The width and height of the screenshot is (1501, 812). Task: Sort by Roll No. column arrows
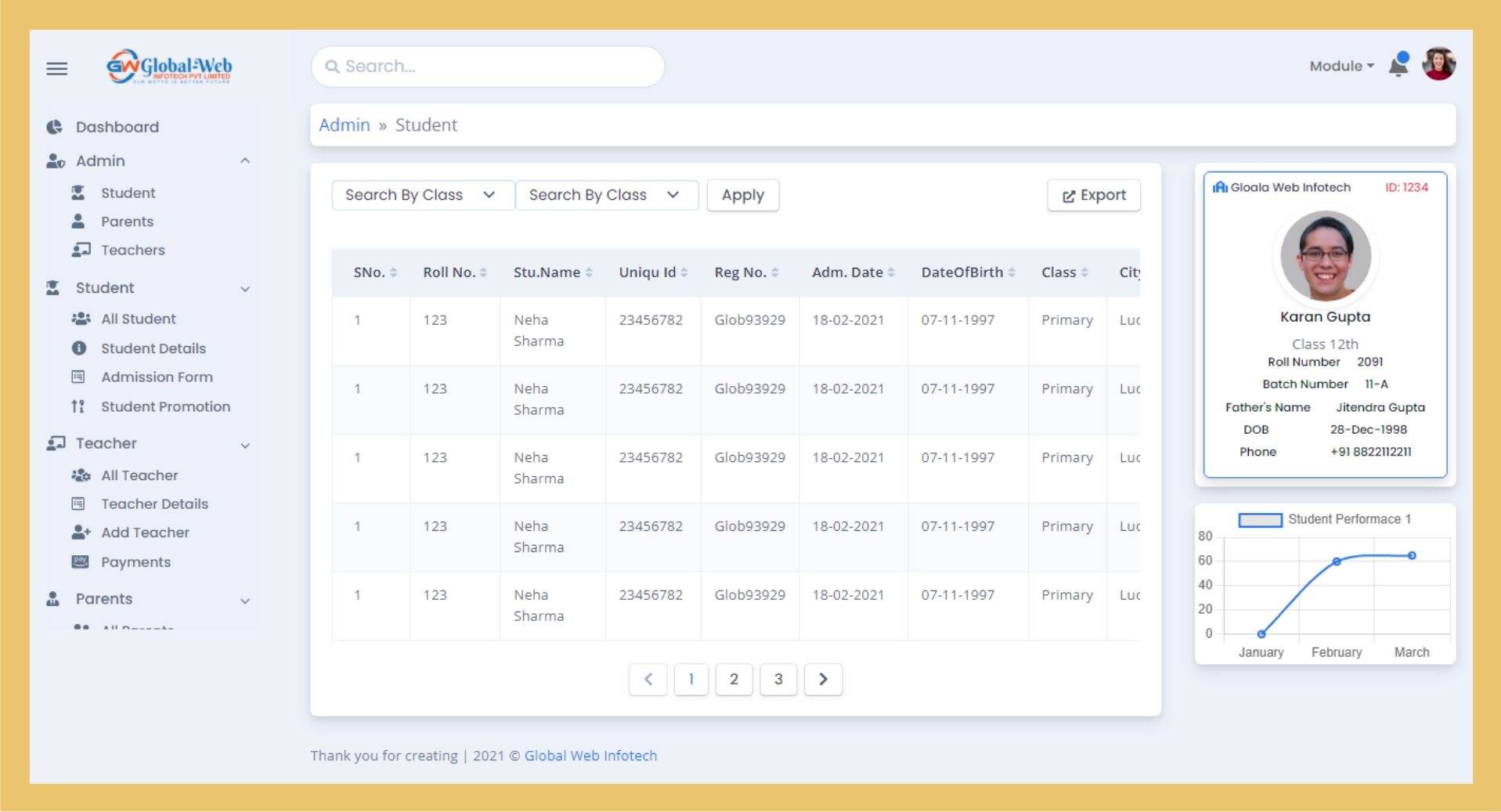(x=483, y=272)
